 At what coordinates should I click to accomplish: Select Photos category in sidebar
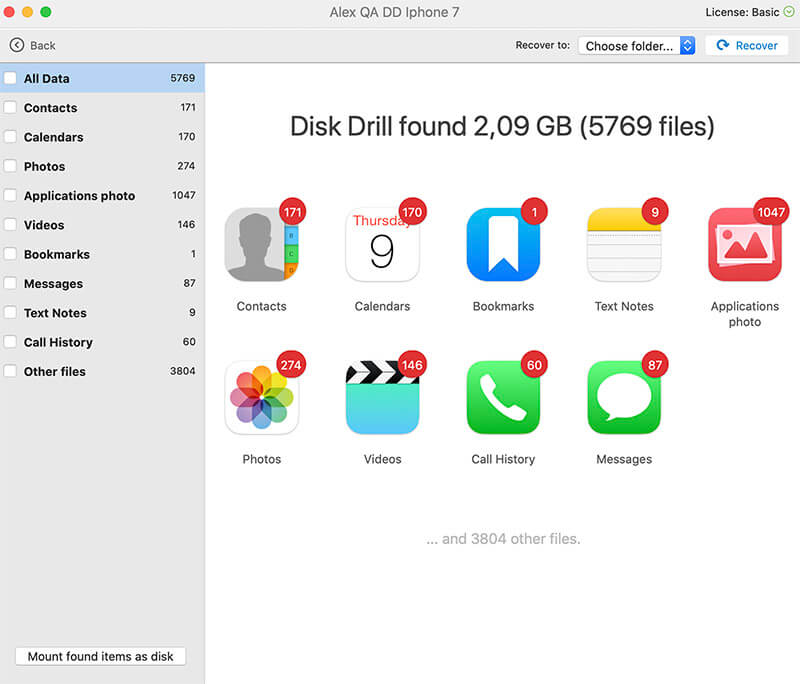point(102,166)
